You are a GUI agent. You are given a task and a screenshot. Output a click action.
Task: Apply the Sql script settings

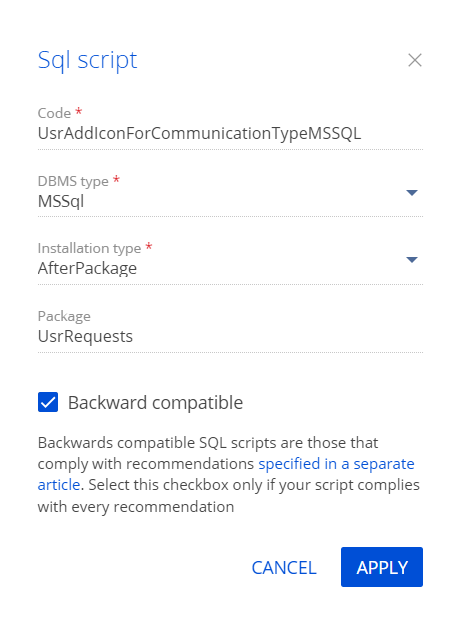coord(382,567)
